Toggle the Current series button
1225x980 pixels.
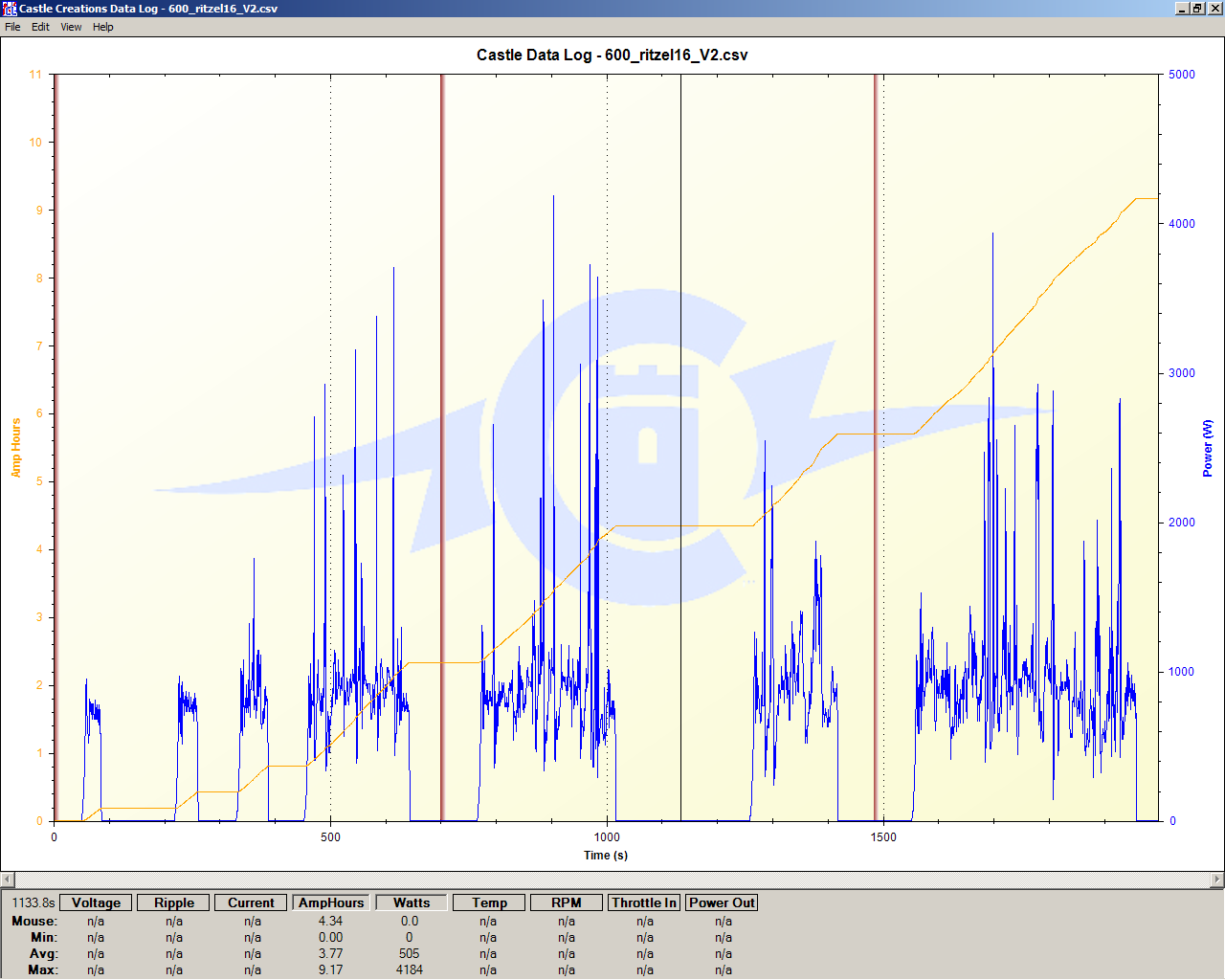(251, 902)
